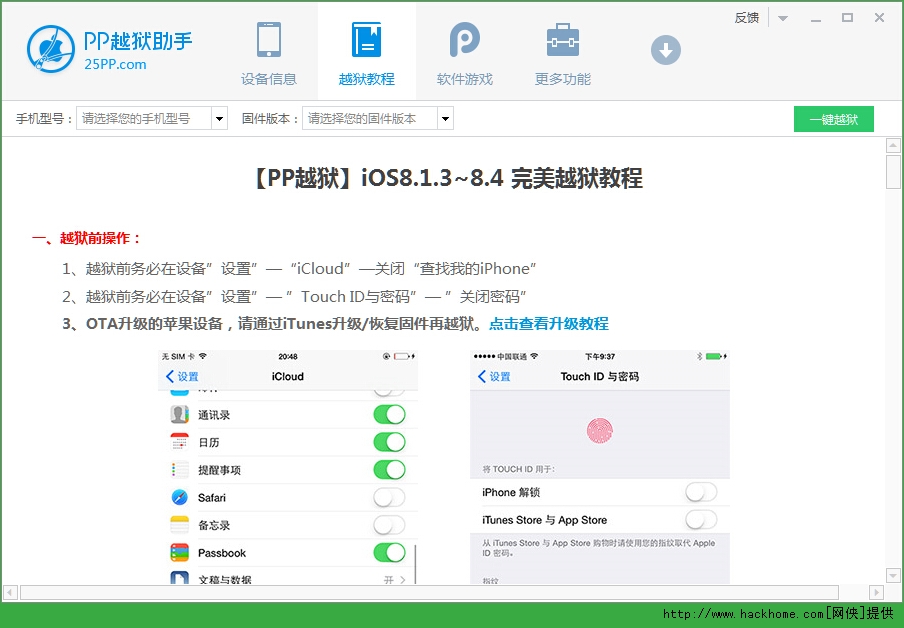Expand 文稿与数据 row chevron
Viewport: 904px width, 628px height.
point(402,580)
